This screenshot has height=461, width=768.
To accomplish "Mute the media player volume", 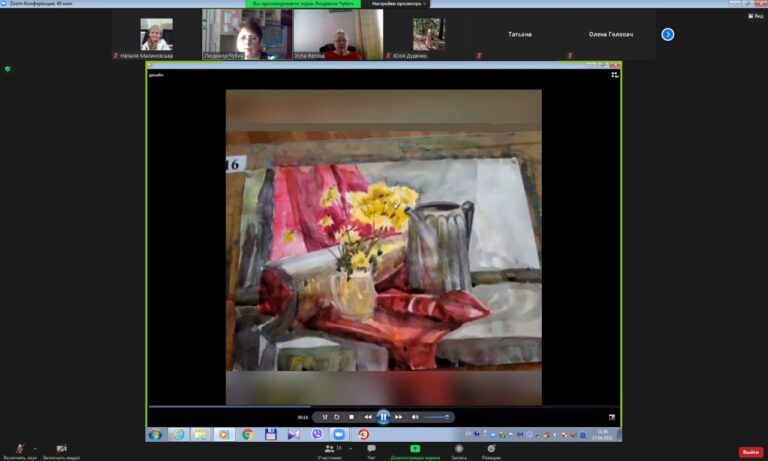I will [415, 417].
